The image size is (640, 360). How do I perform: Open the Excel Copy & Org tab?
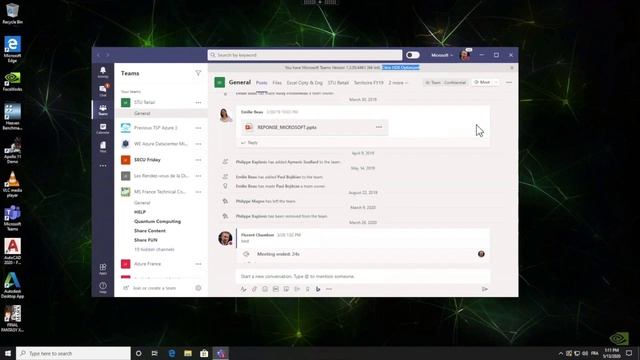coord(304,83)
